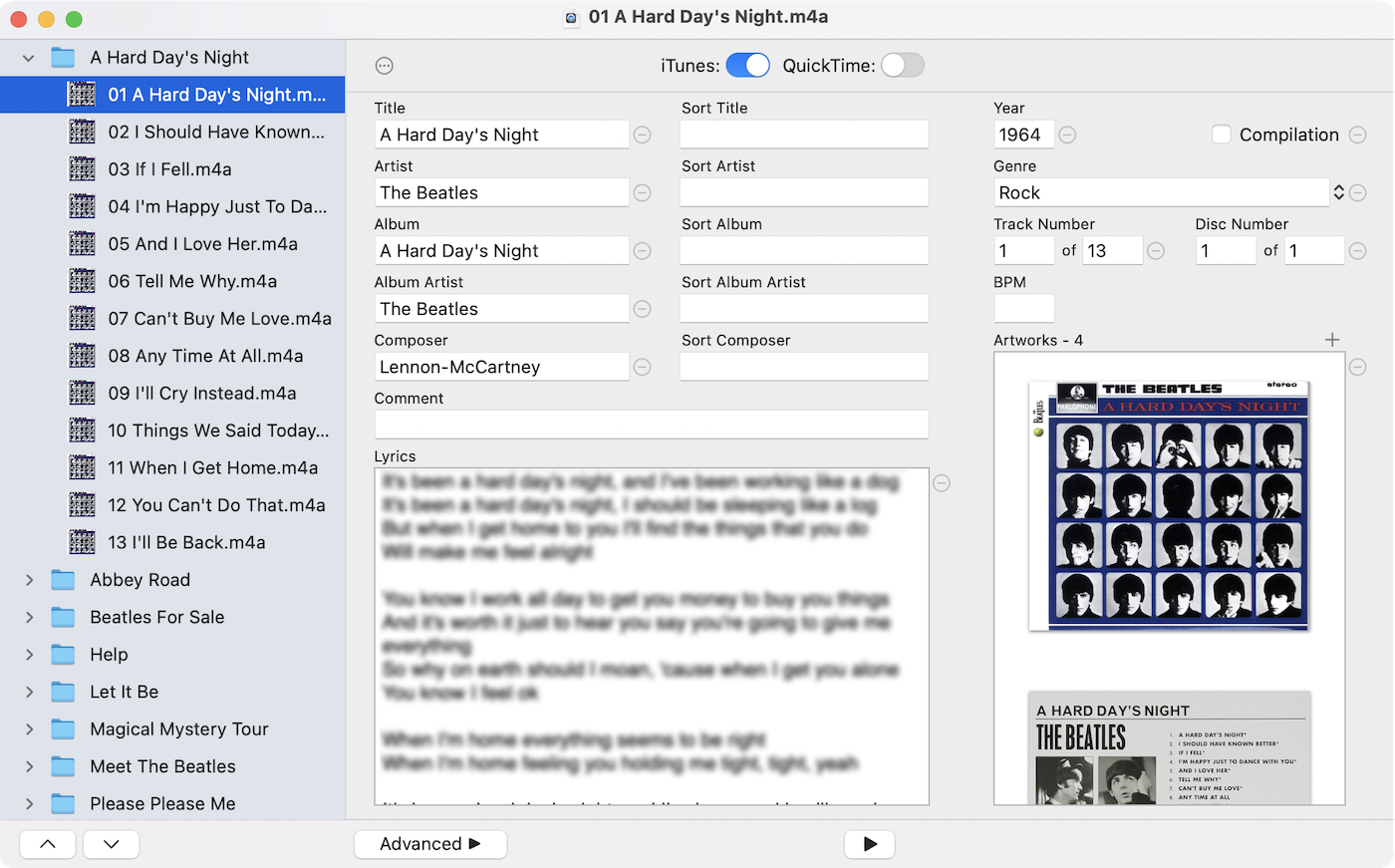Click the minus icon beside Genre dropdown

[x=1357, y=192]
